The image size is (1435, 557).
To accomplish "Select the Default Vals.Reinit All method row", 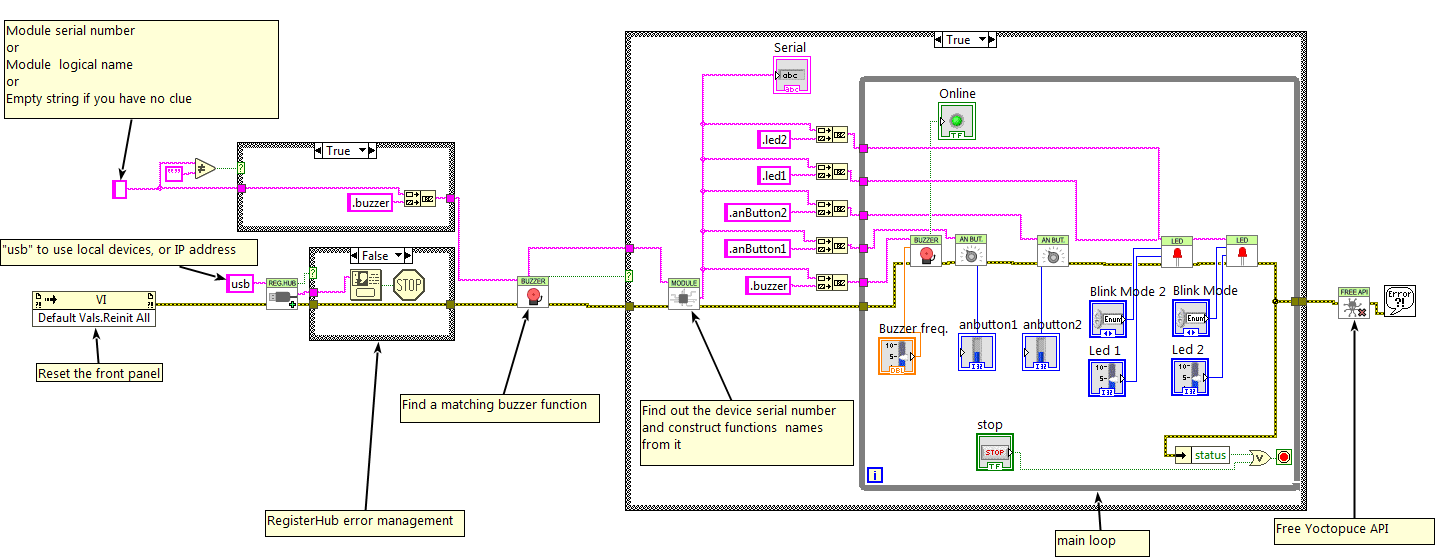I will pos(94,318).
